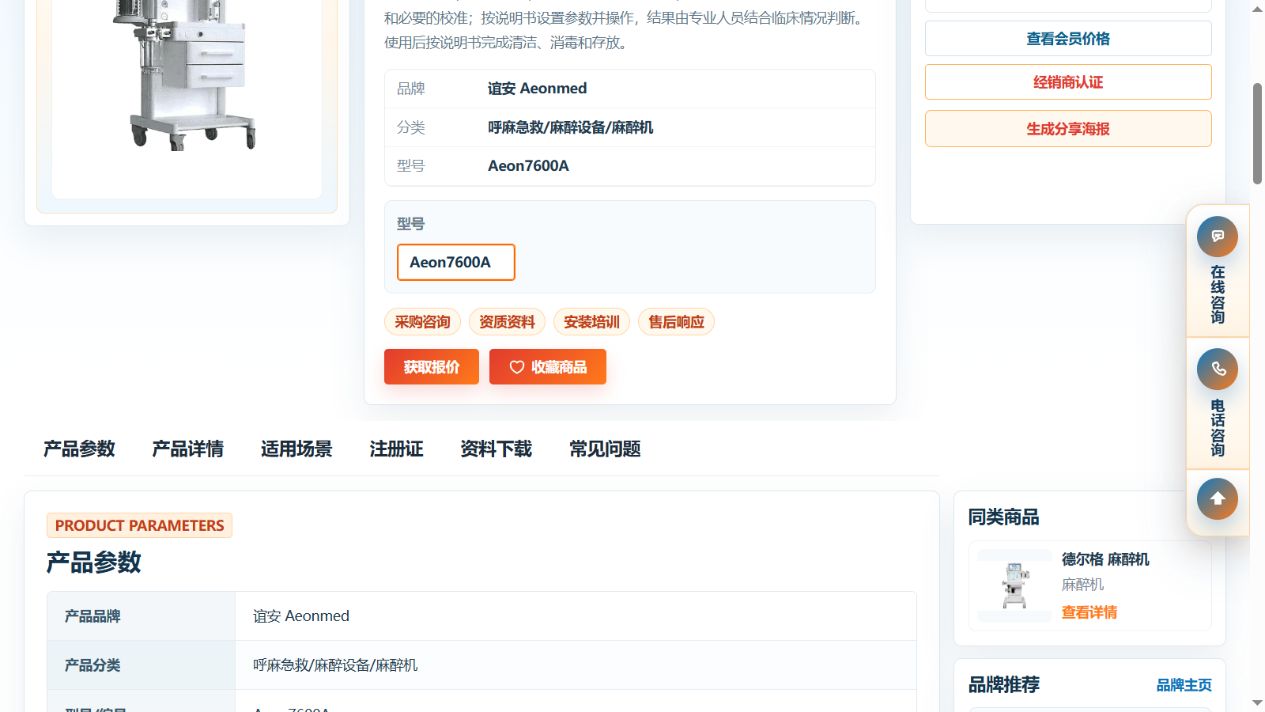This screenshot has height=712, width=1265.
Task: Click 查看会员价格 button
Action: [x=1068, y=39]
